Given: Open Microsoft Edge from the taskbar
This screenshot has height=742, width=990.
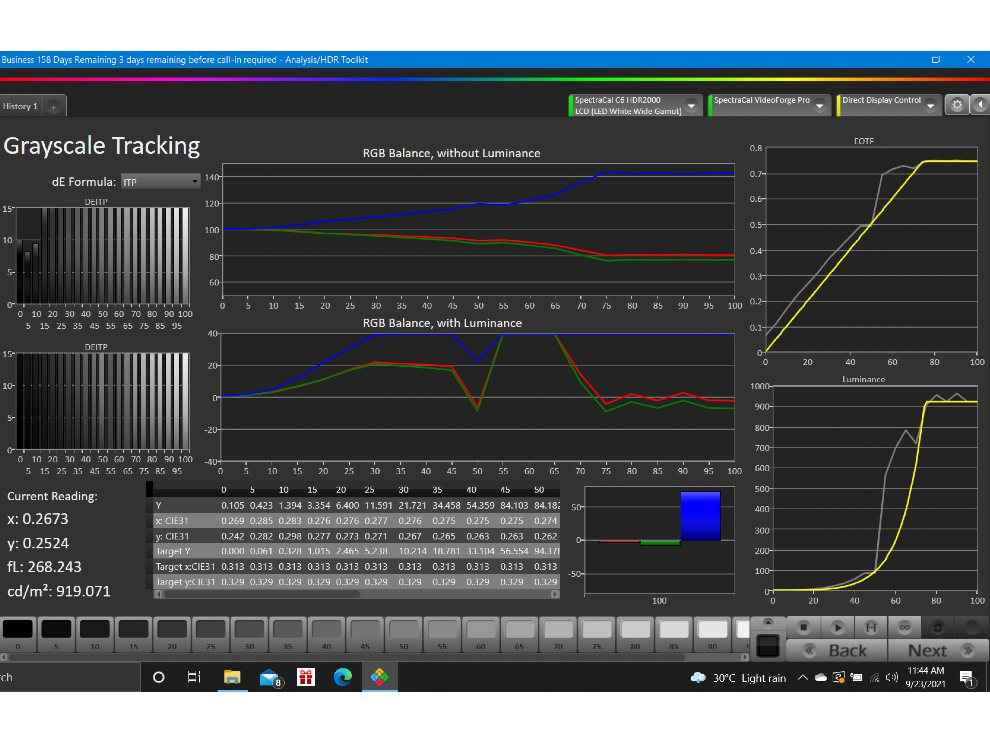Looking at the screenshot, I should (343, 677).
